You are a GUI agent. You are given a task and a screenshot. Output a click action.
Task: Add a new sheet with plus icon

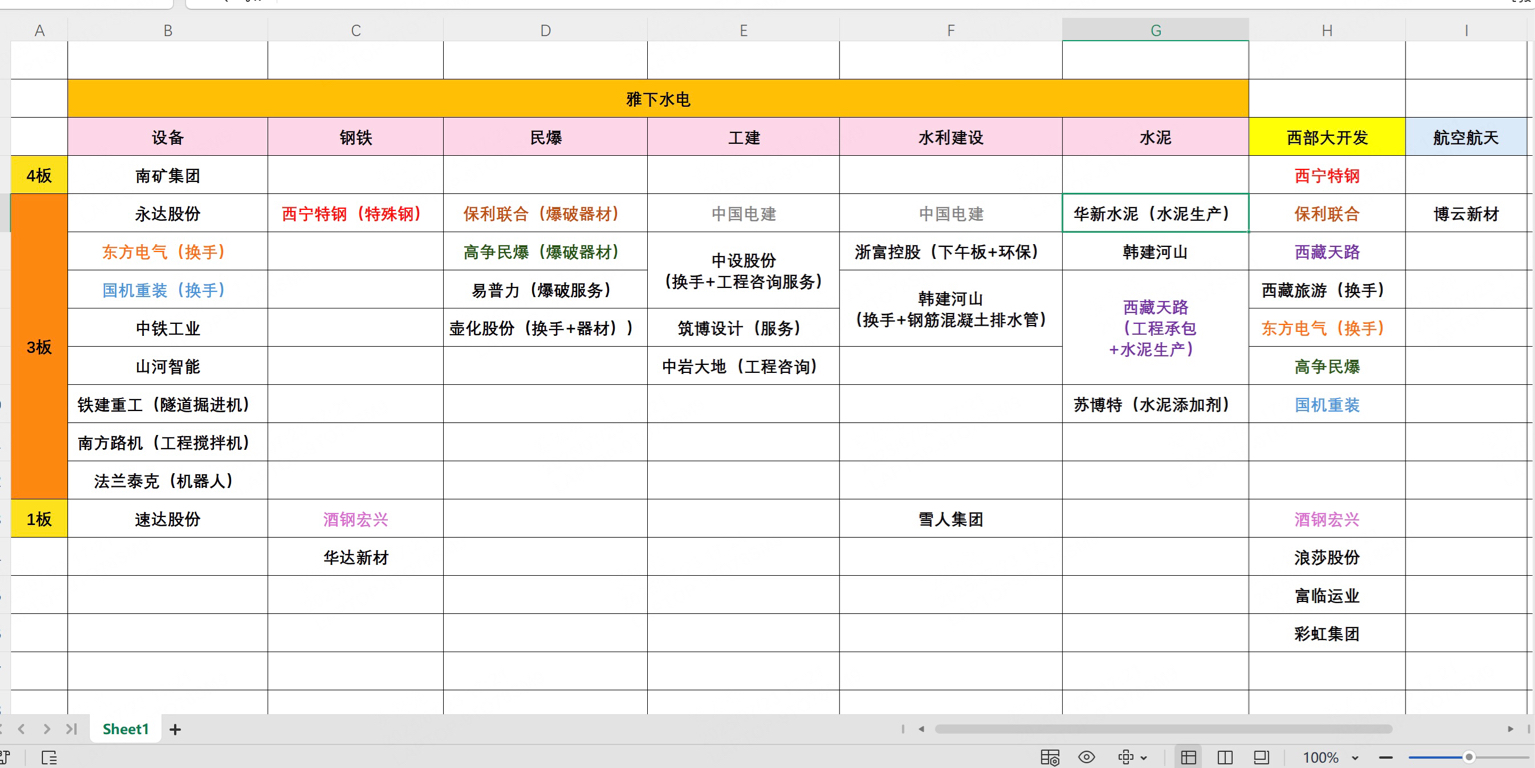(x=175, y=730)
